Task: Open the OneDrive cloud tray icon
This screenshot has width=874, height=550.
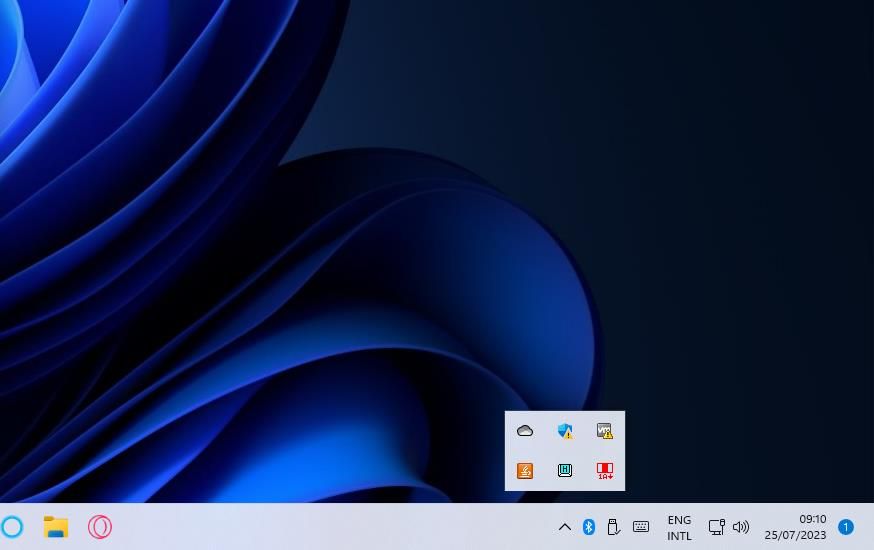Action: click(525, 431)
